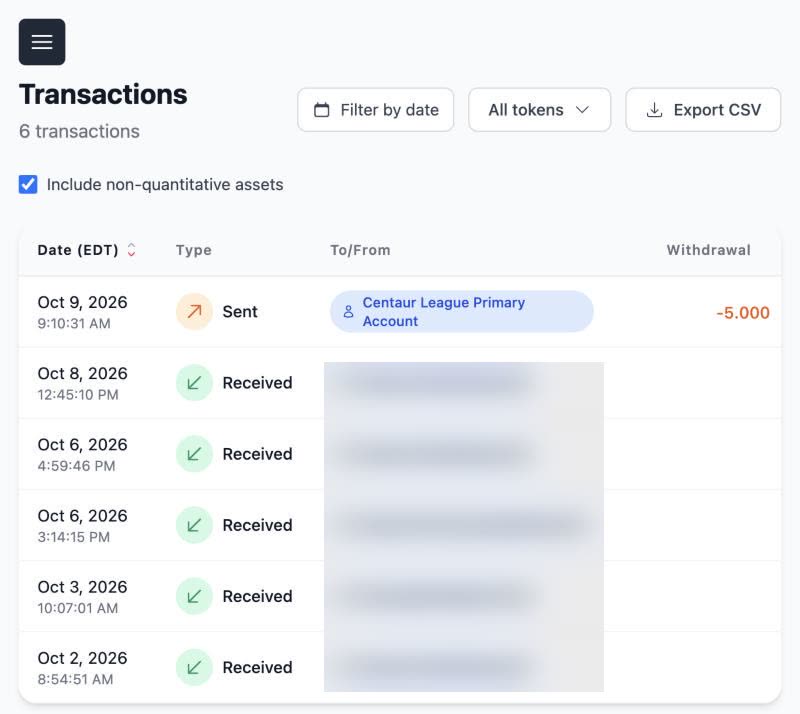Click the Received icon at 4:59:46 PM

click(194, 454)
